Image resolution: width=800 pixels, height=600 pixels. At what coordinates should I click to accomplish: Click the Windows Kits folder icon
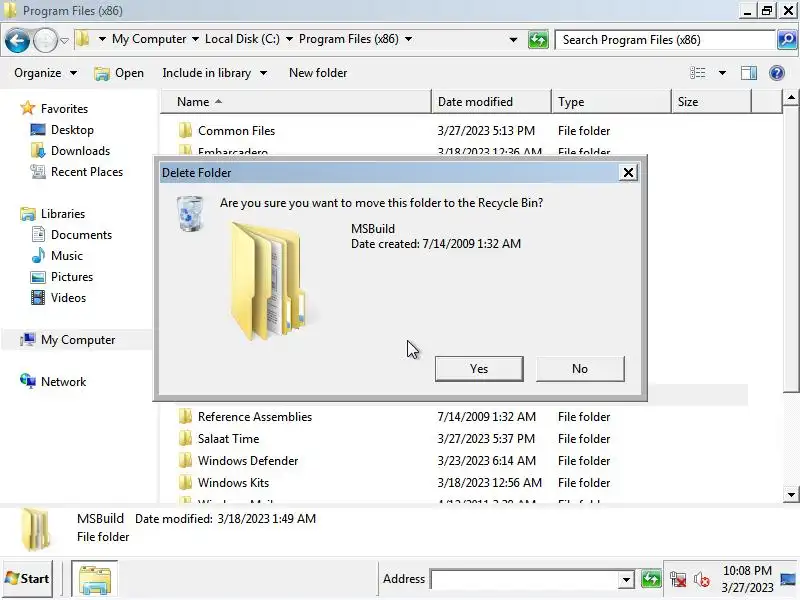click(x=185, y=483)
